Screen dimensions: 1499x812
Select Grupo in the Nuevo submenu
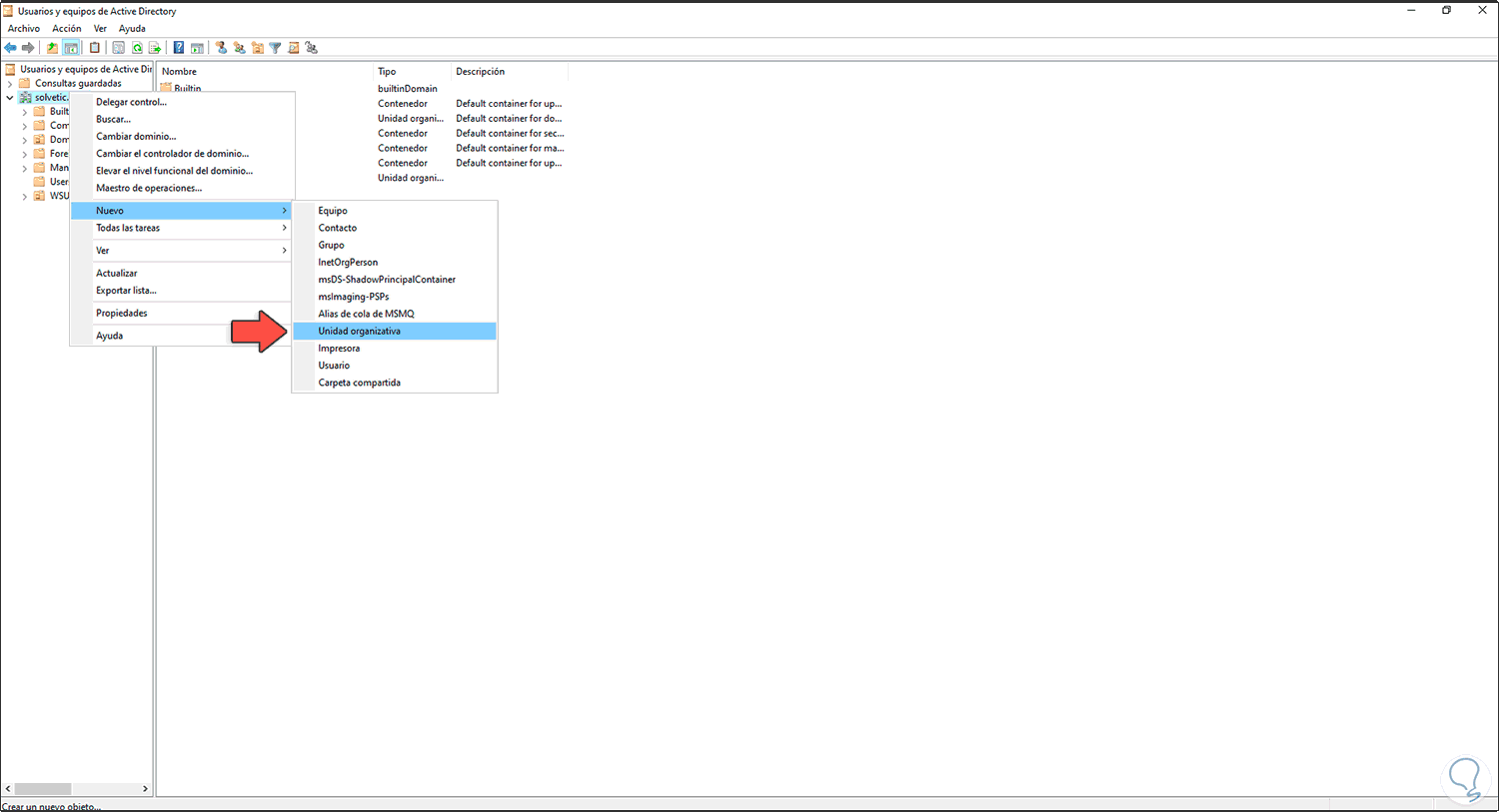click(395, 245)
